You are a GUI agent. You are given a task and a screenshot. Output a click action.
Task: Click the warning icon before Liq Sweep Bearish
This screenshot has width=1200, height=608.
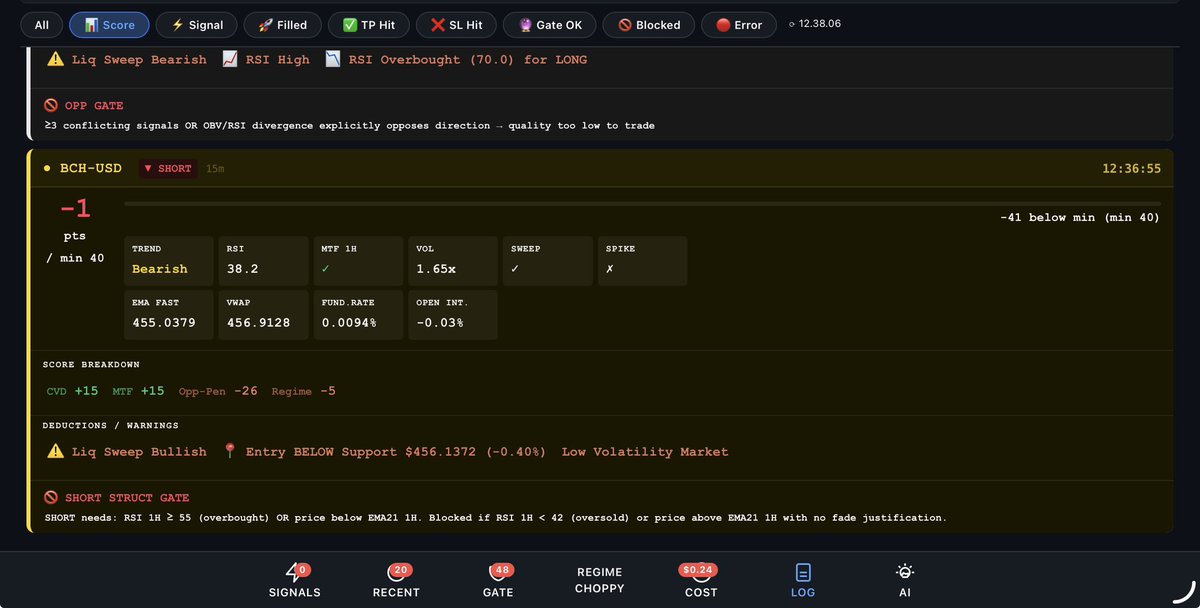[56, 59]
